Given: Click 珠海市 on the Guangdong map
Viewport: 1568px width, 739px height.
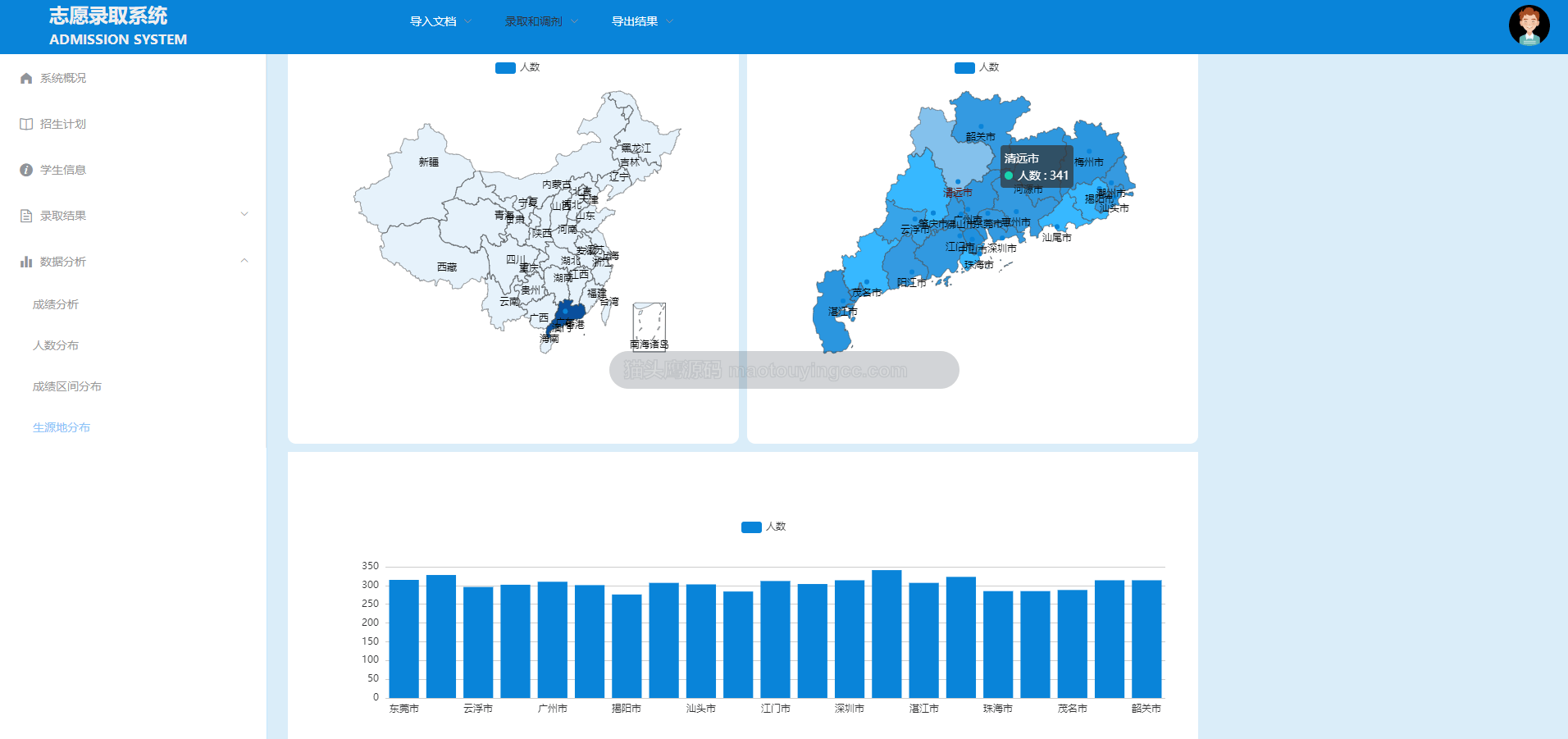Looking at the screenshot, I should 979,265.
